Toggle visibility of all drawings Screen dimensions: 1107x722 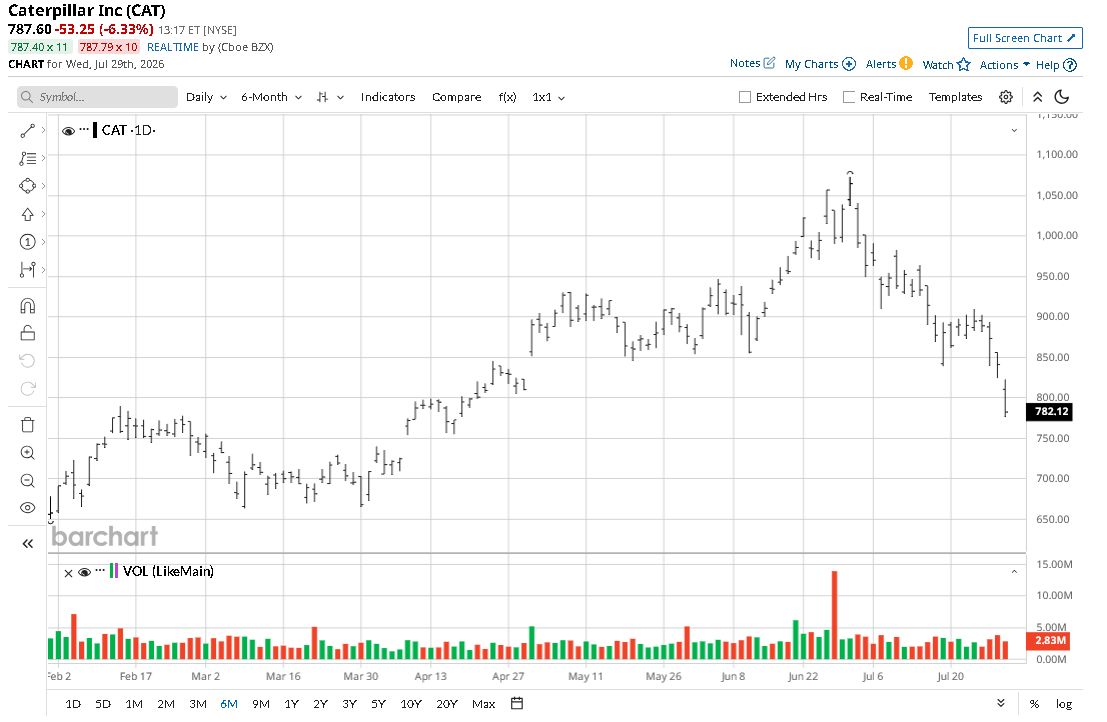click(28, 508)
